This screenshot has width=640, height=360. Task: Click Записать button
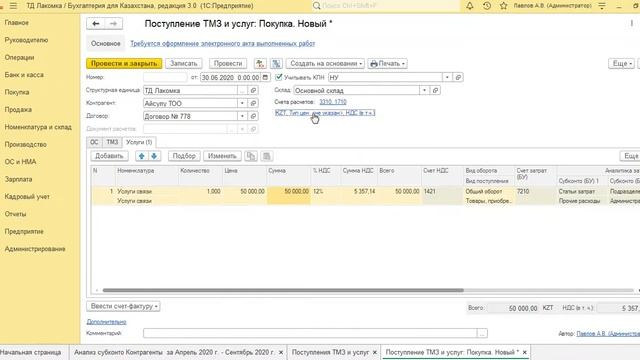coord(184,64)
